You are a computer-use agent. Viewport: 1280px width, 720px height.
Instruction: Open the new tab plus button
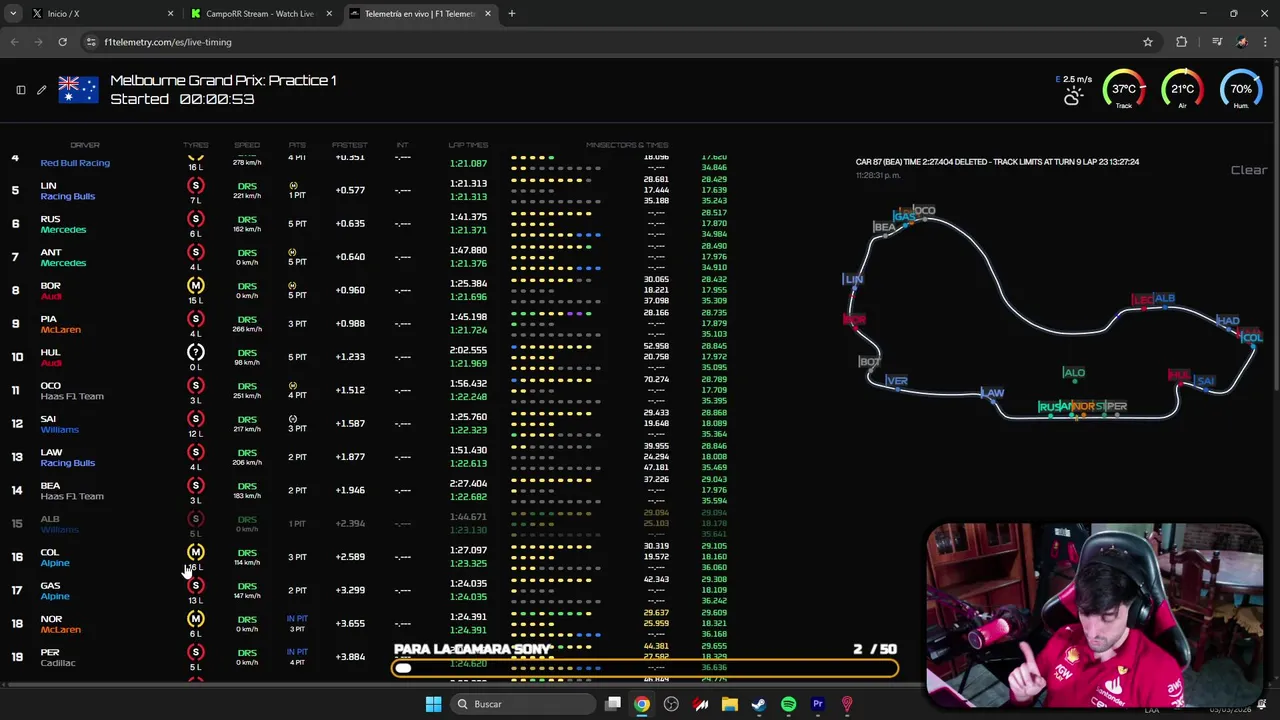(x=511, y=14)
